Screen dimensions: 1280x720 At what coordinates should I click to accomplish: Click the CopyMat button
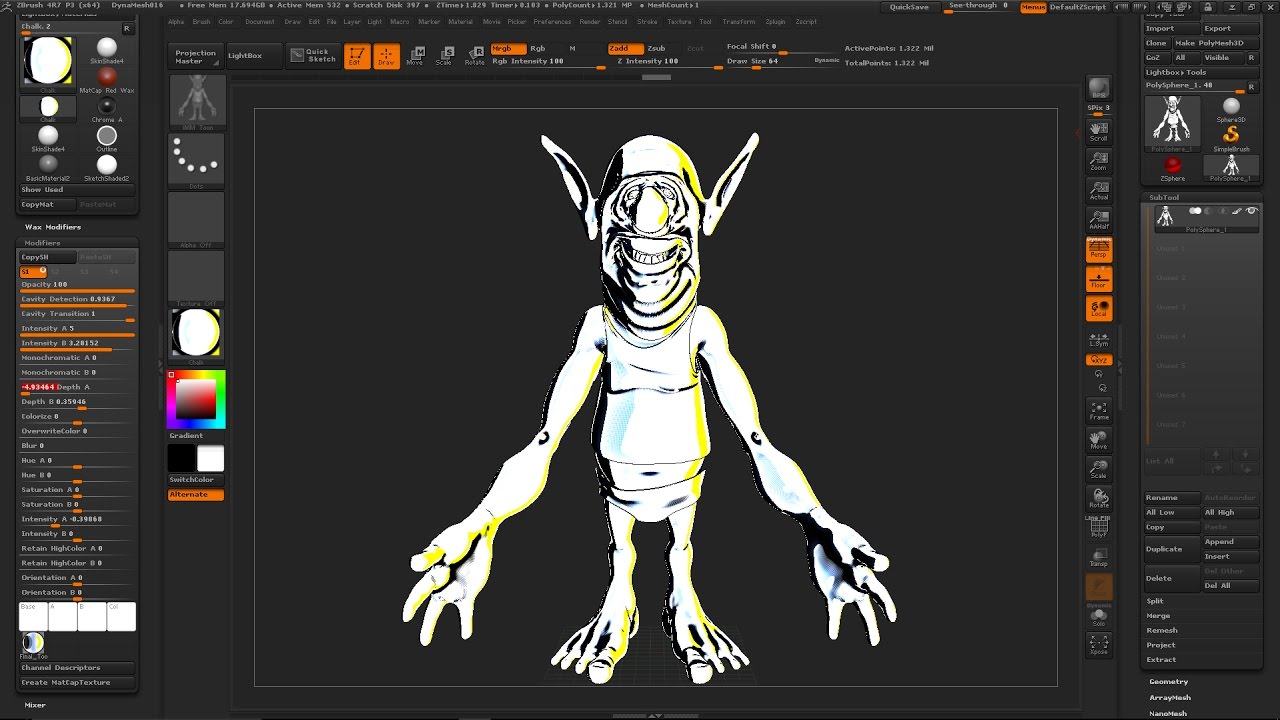48,205
